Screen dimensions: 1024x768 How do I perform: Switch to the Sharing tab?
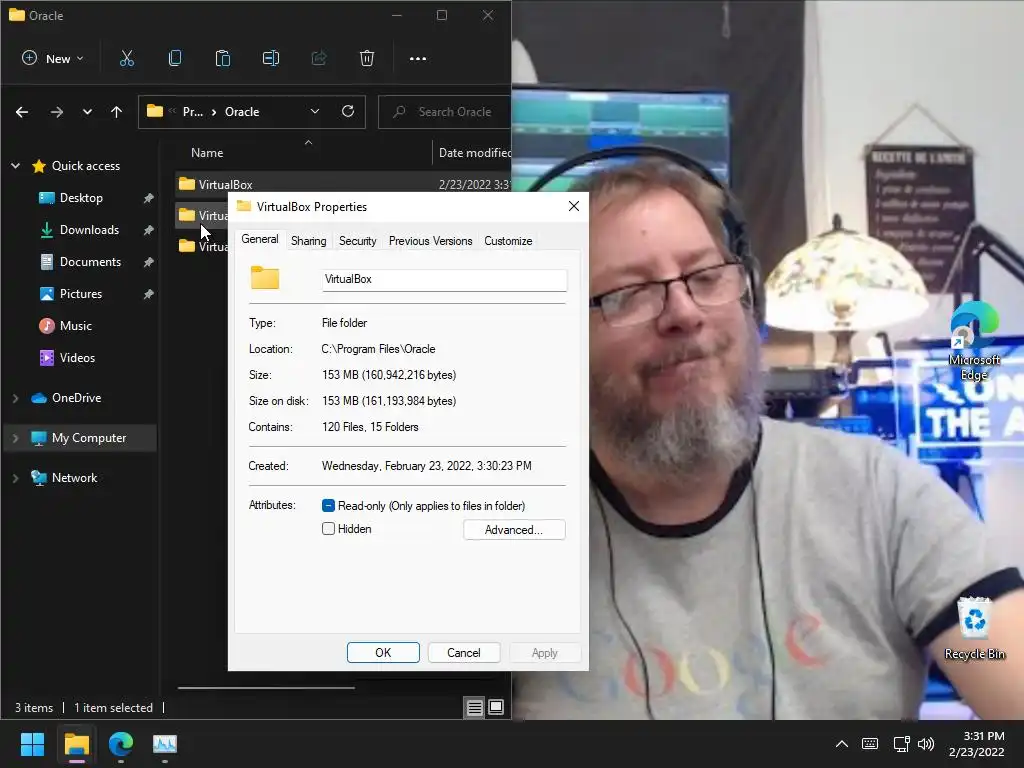pyautogui.click(x=308, y=241)
